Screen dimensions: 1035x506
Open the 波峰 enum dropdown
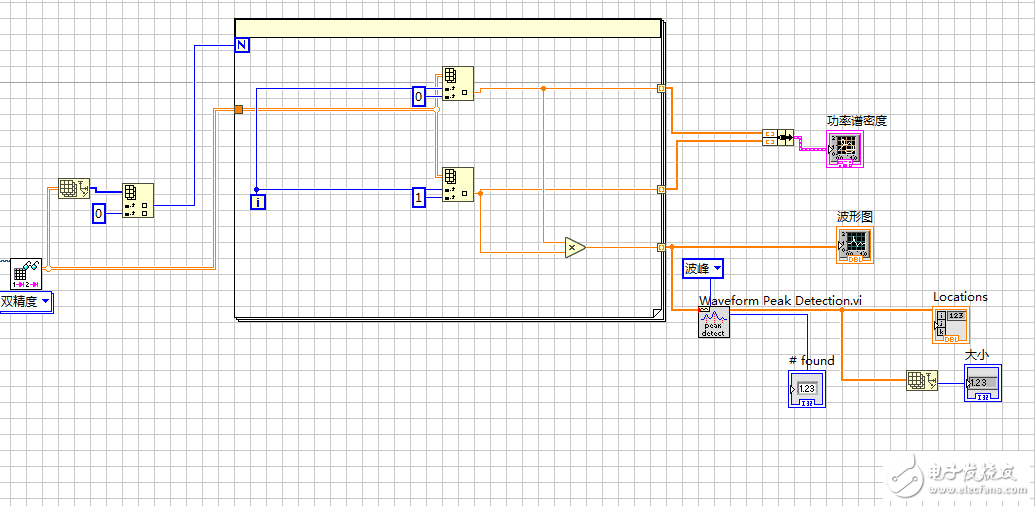[x=703, y=269]
